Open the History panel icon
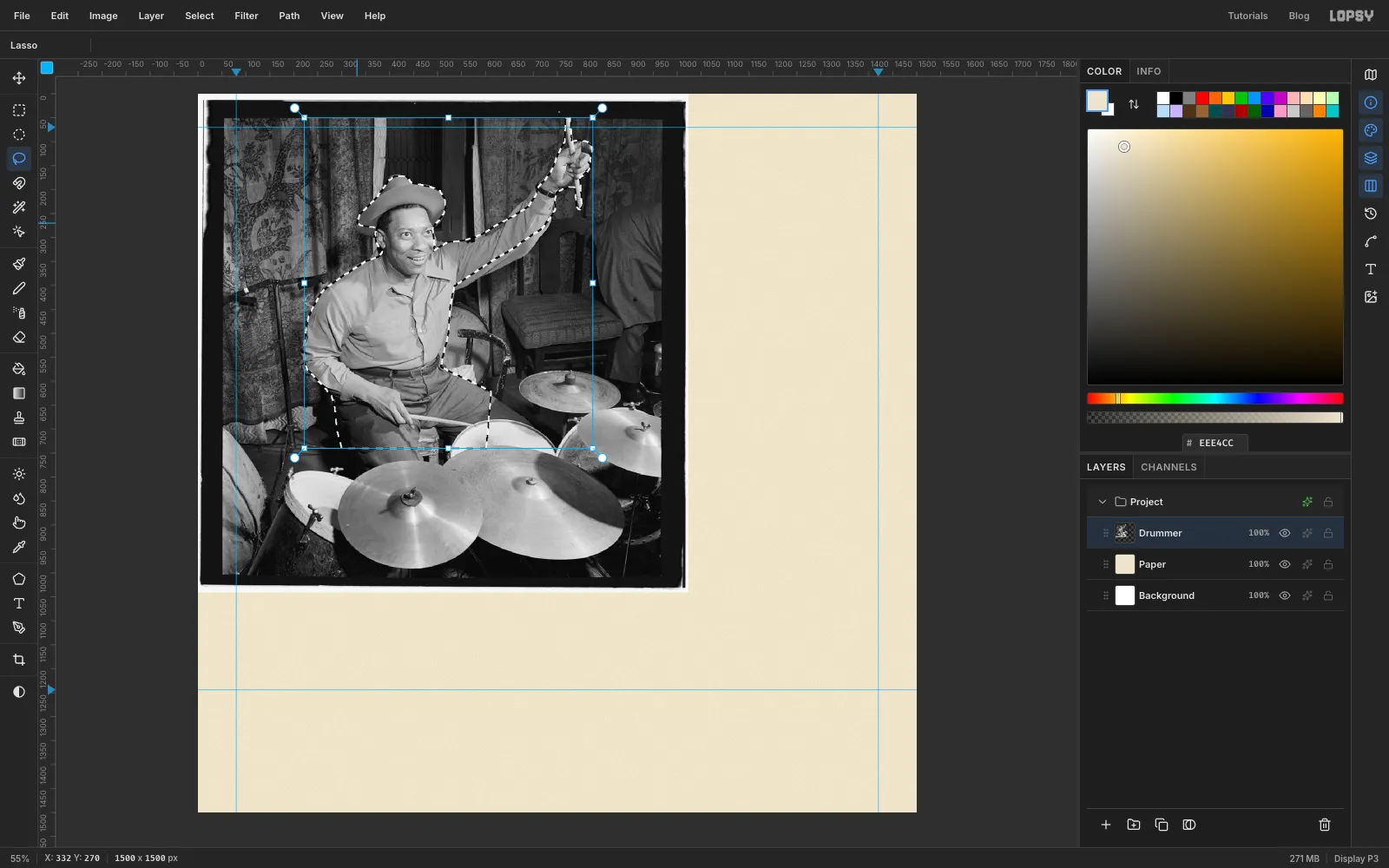The width and height of the screenshot is (1389, 868). pos(1371,214)
